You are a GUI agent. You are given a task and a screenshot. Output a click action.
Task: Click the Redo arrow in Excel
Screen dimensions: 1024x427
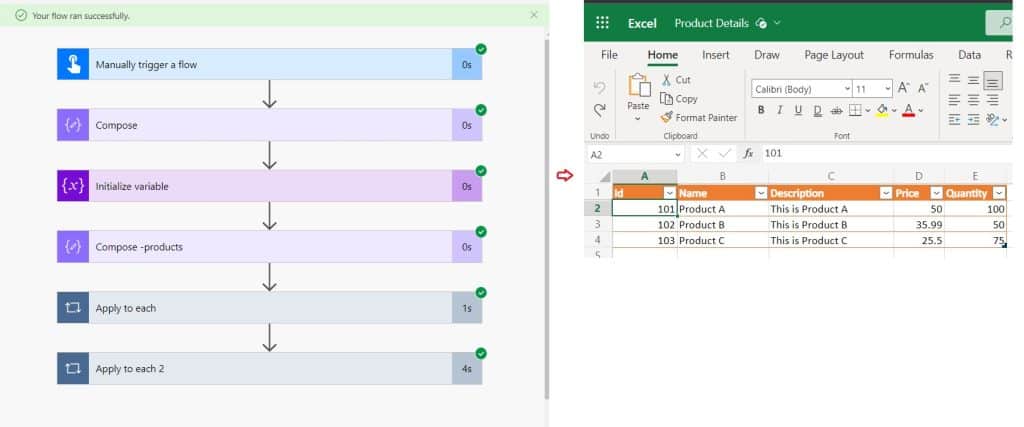click(x=599, y=110)
